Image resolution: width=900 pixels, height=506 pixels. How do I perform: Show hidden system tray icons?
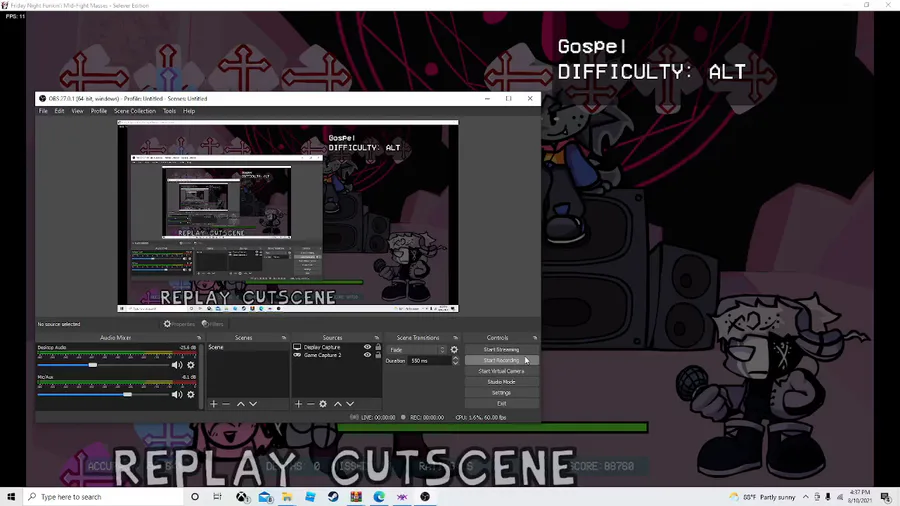click(x=805, y=497)
